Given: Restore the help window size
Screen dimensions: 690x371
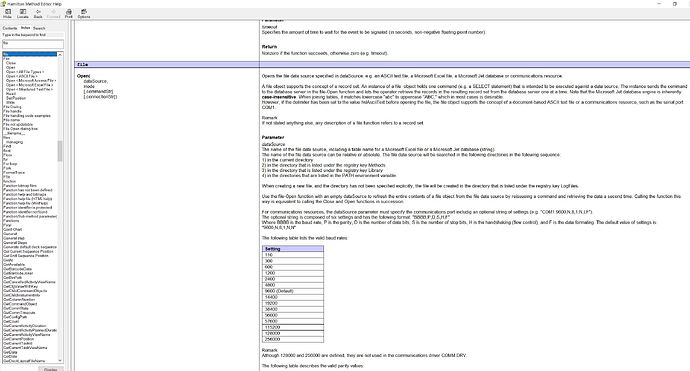Looking at the screenshot, I should 675,4.
